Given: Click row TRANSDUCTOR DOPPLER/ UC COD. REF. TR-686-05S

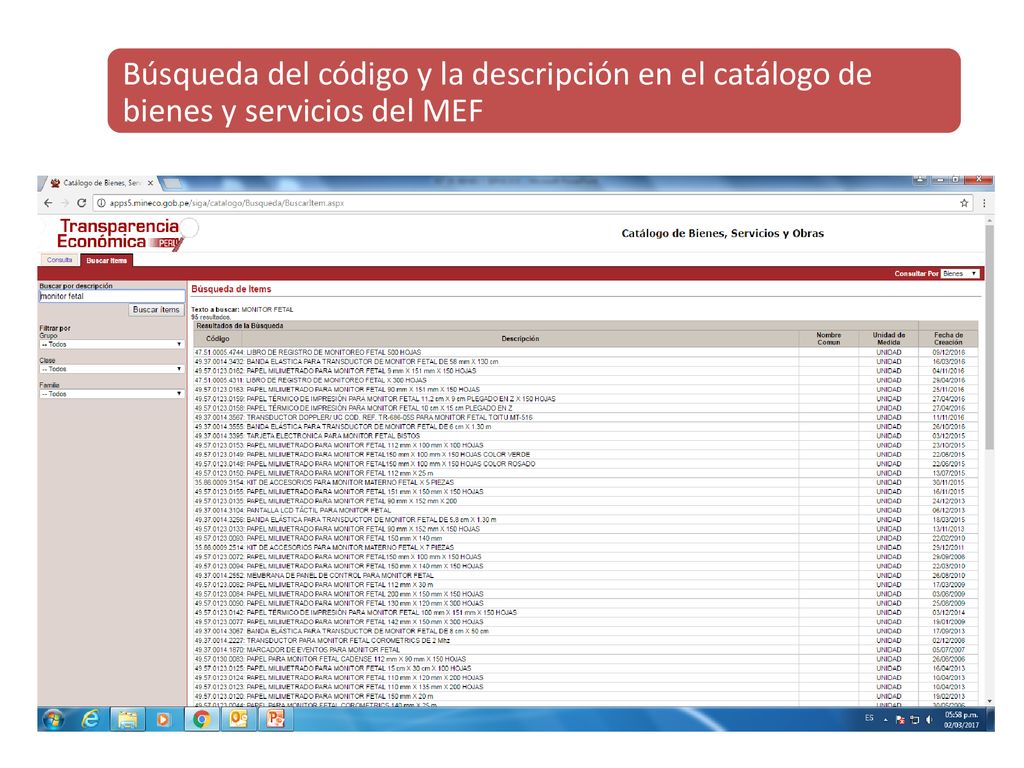Looking at the screenshot, I should (x=586, y=417).
